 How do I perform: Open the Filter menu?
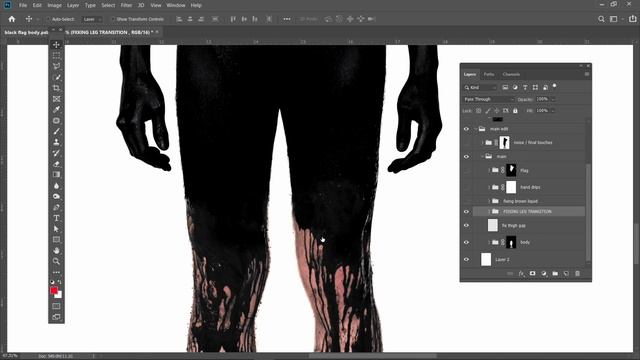126,5
